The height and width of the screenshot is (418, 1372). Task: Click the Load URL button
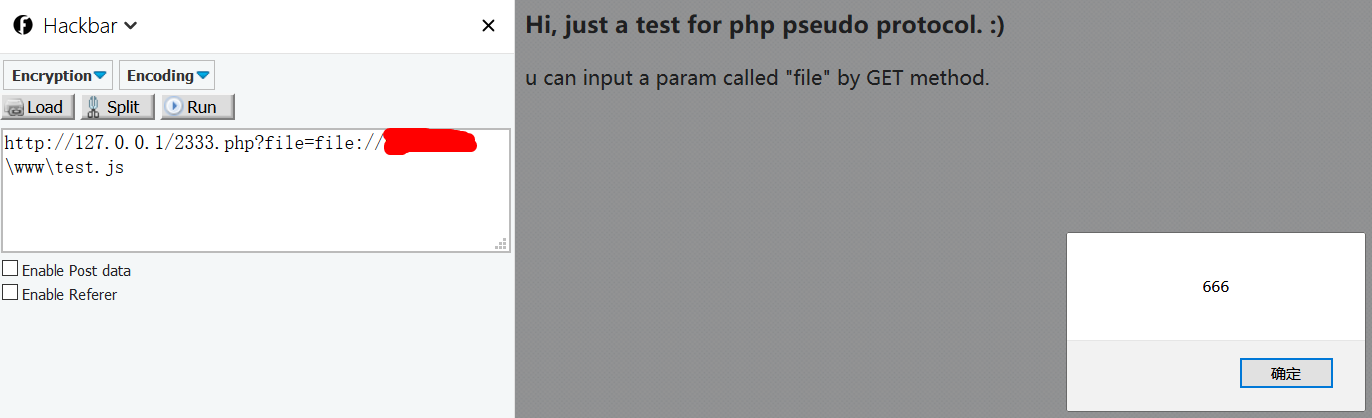(x=39, y=107)
